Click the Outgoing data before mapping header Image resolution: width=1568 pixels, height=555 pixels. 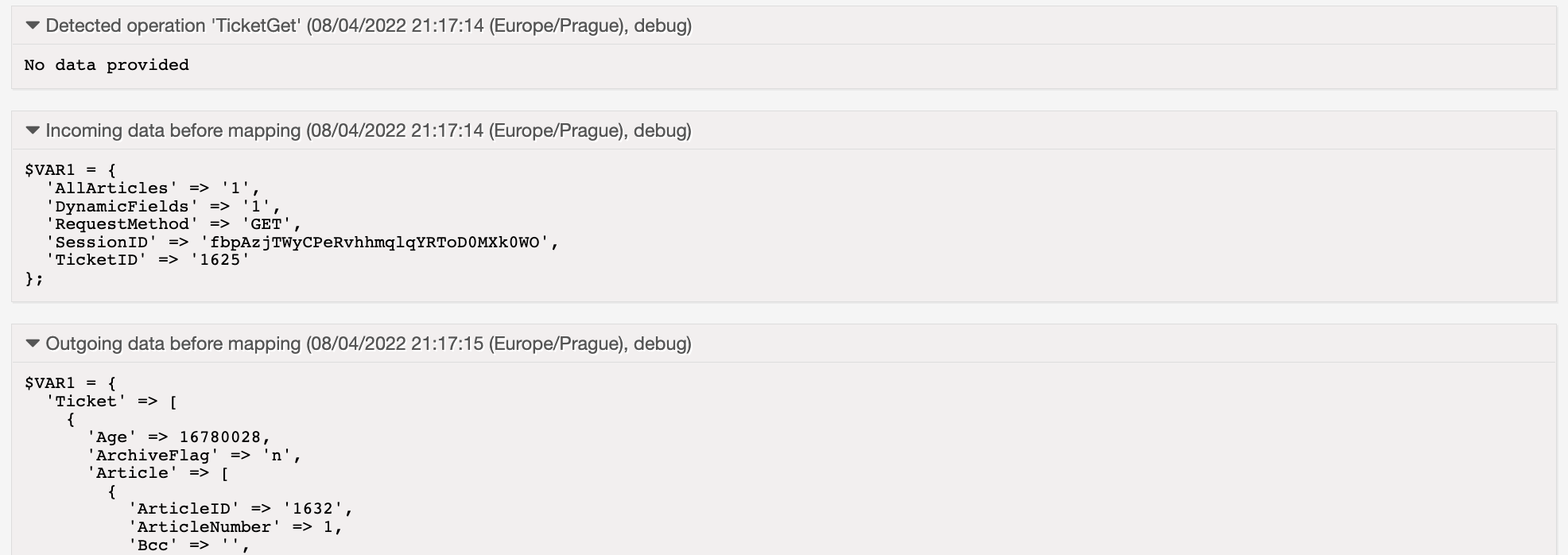tap(368, 343)
